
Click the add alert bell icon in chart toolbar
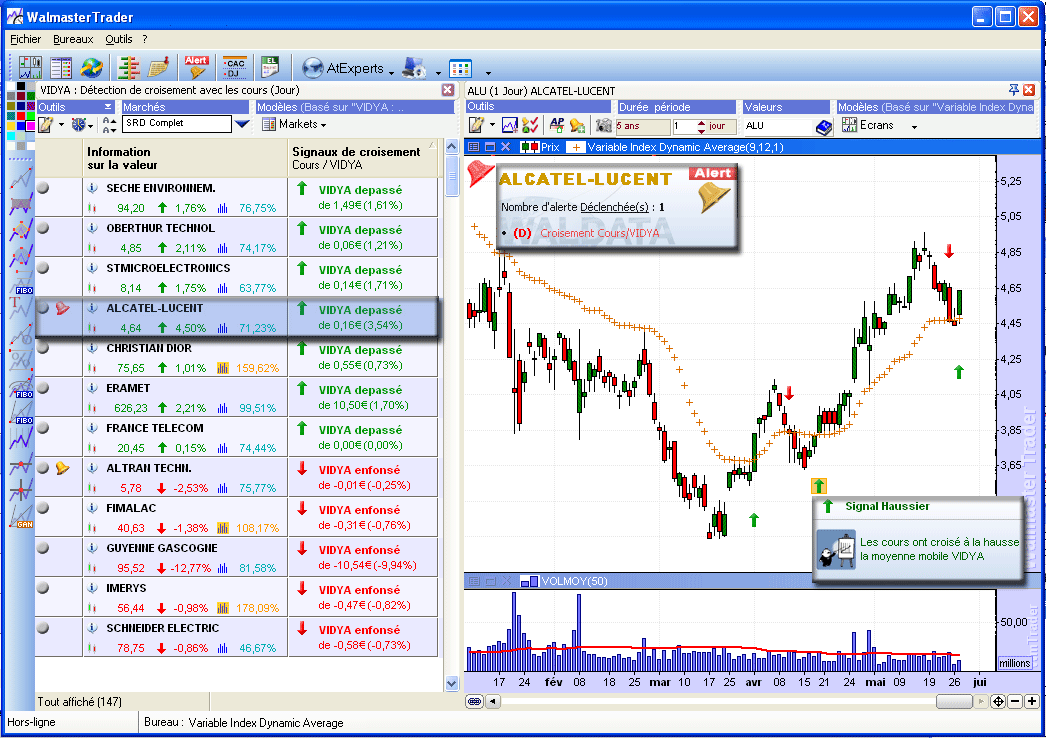578,125
